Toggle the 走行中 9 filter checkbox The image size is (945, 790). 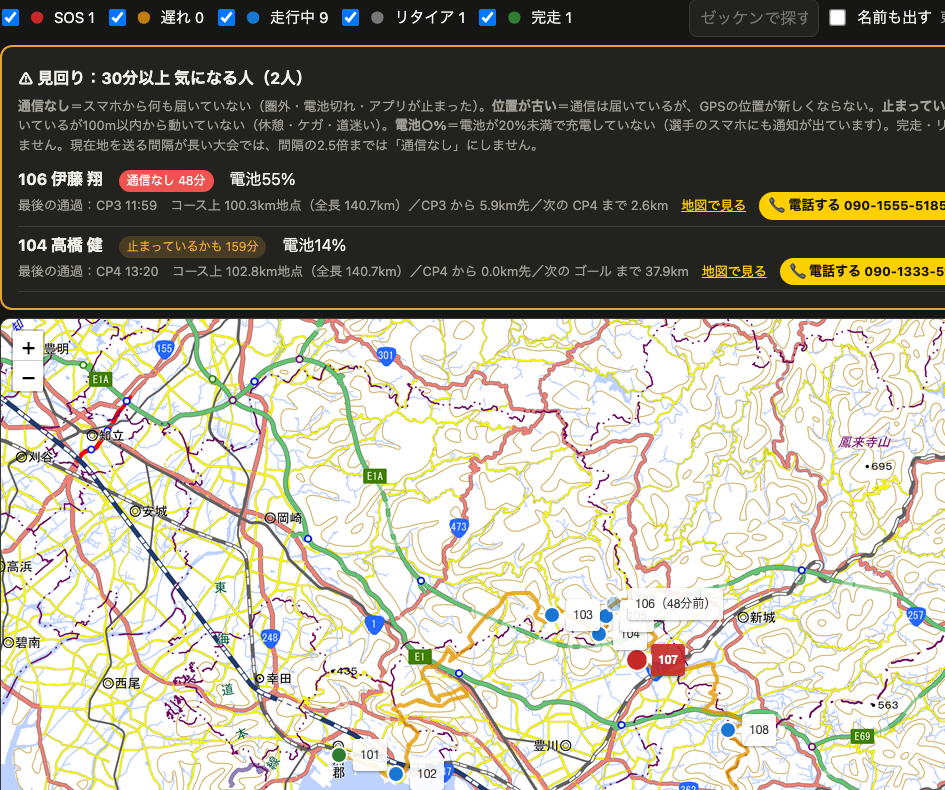tap(227, 17)
